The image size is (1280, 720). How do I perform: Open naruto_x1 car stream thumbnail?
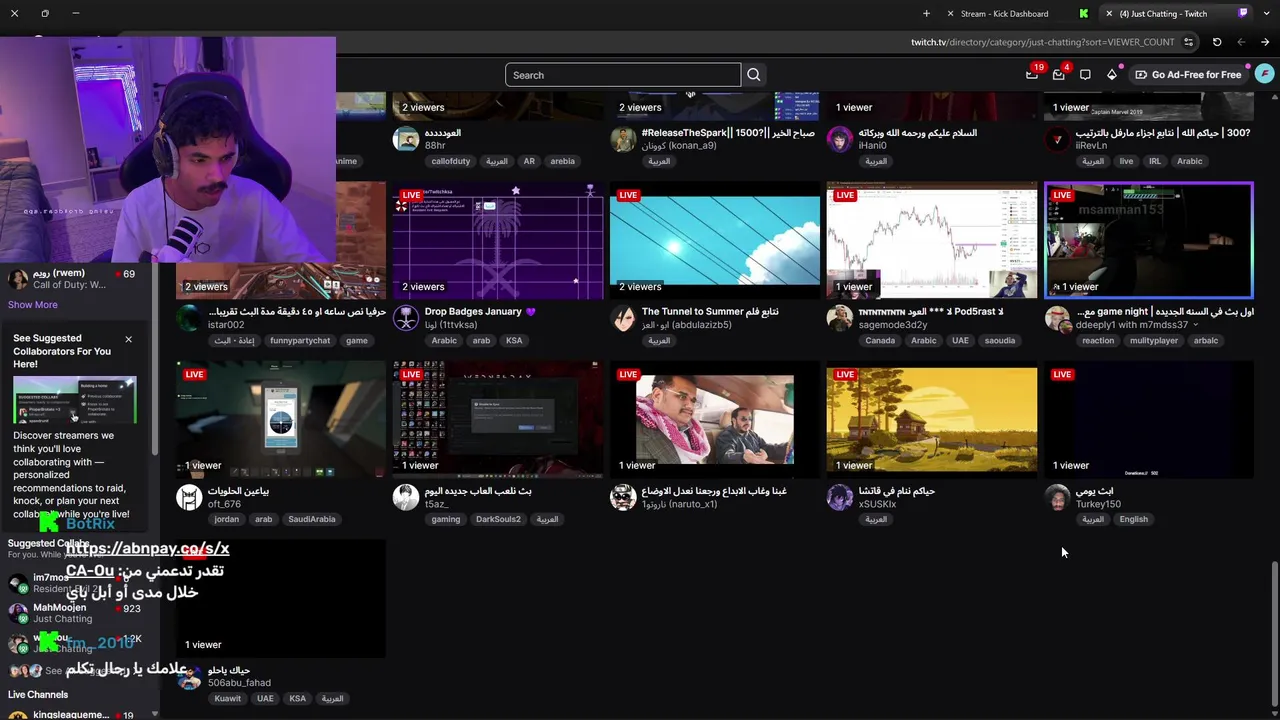click(x=715, y=420)
